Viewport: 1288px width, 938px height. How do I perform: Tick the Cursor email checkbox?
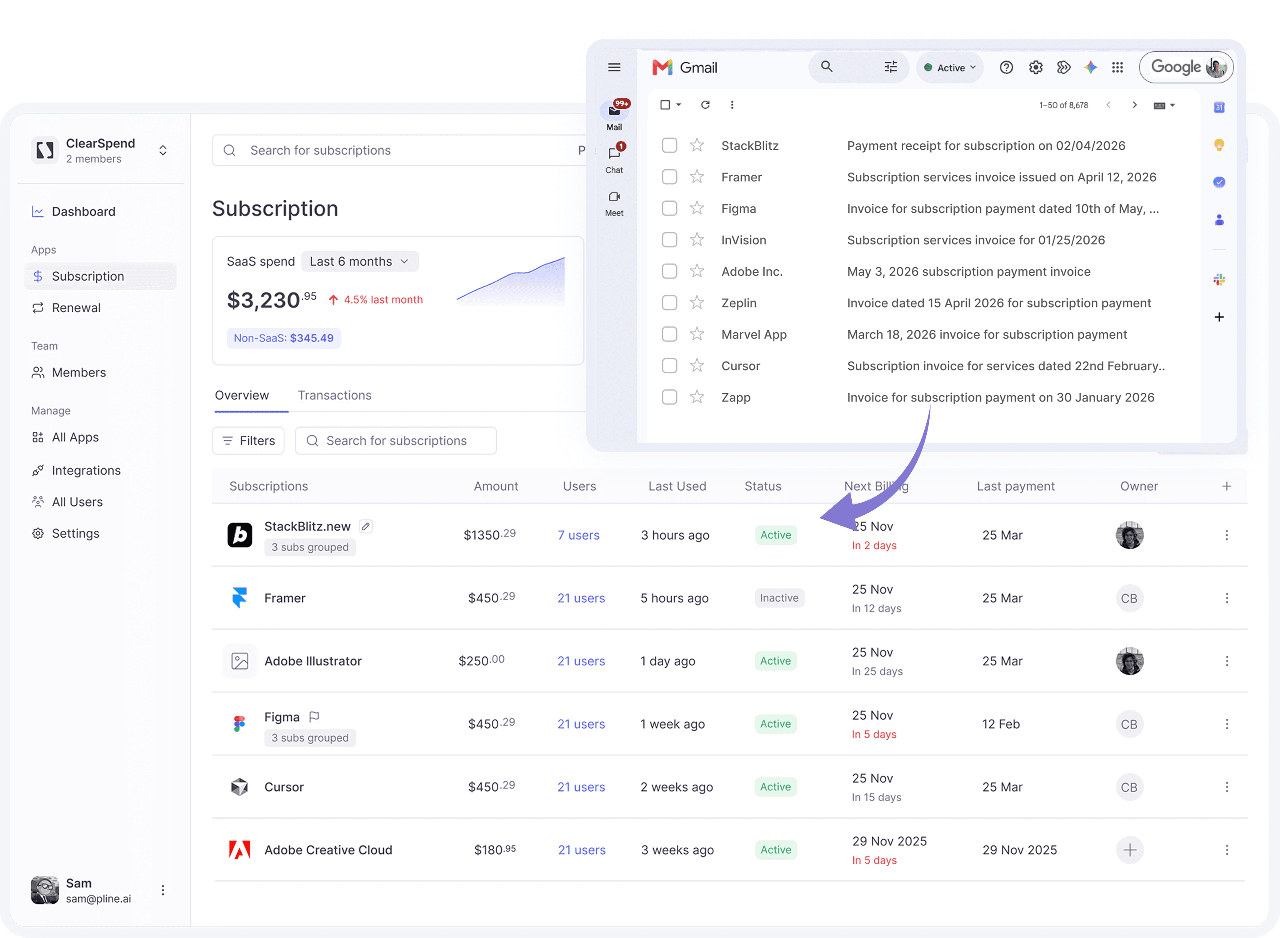pyautogui.click(x=669, y=366)
